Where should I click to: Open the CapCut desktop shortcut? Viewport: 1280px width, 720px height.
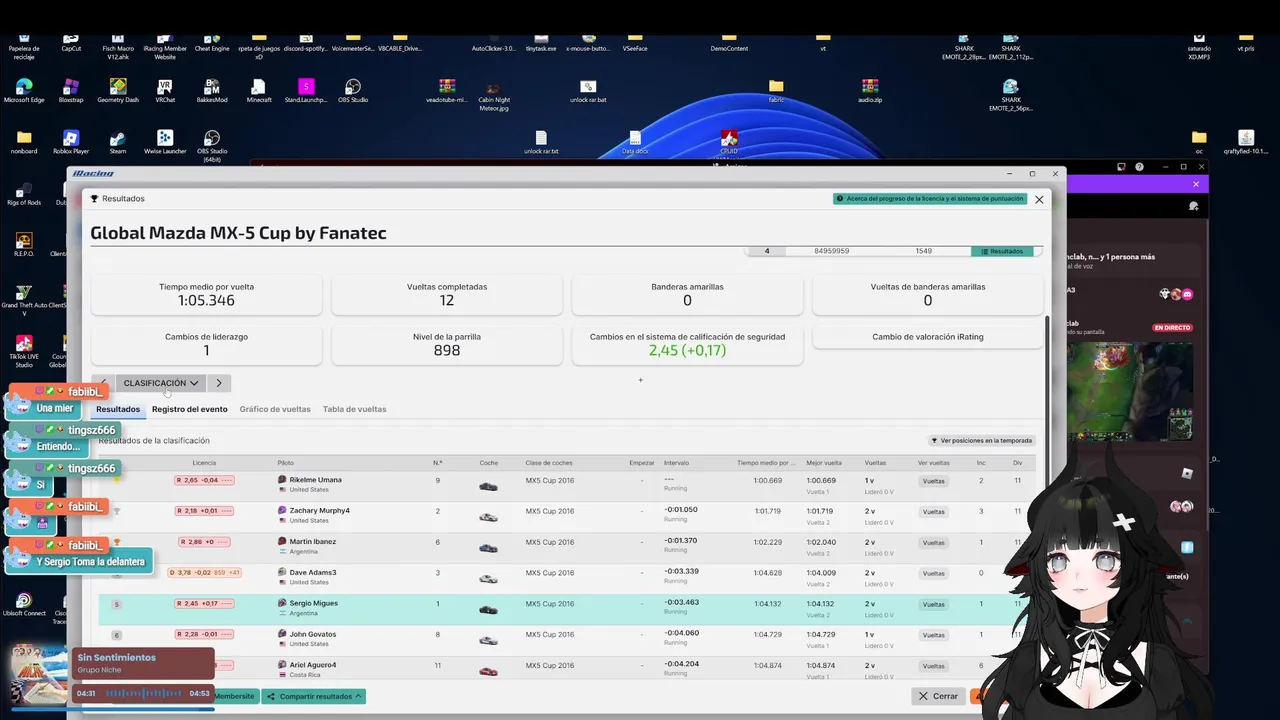coord(71,44)
